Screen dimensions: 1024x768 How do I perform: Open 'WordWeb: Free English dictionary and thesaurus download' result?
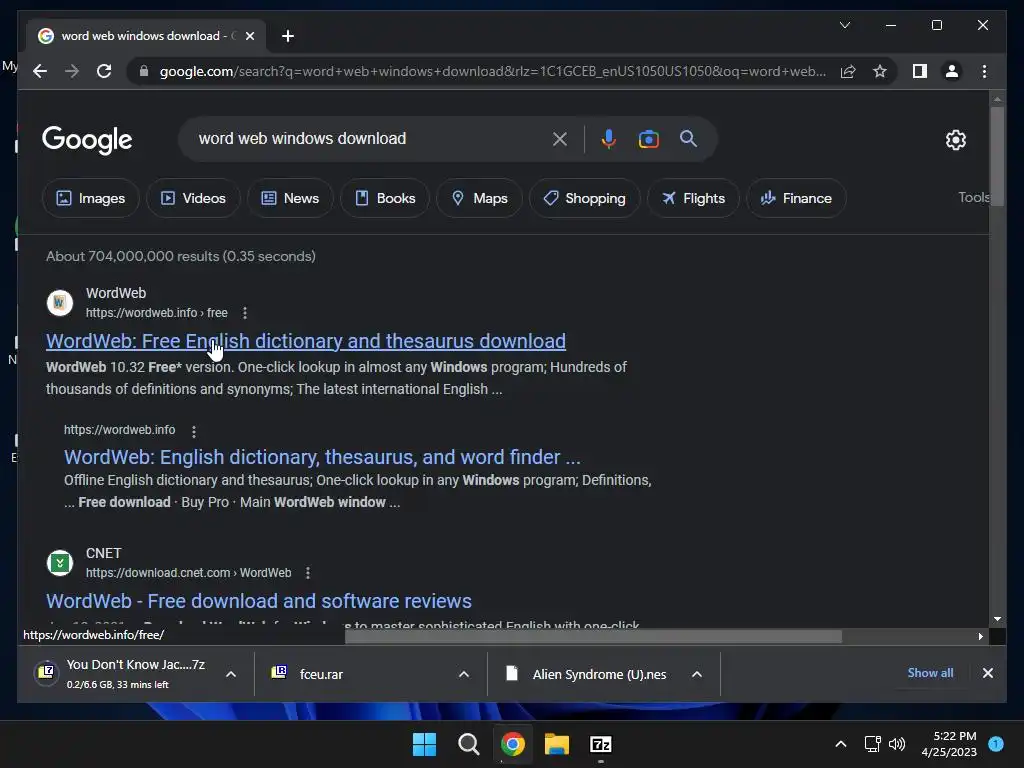[306, 341]
